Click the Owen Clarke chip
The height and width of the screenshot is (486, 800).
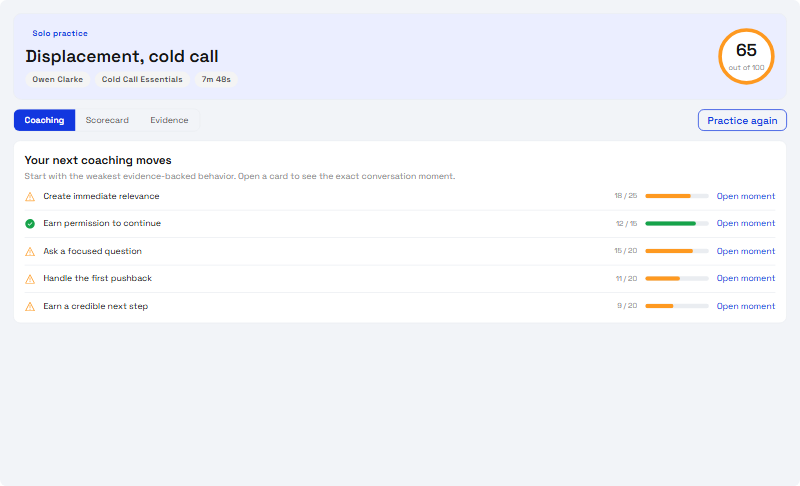(58, 80)
